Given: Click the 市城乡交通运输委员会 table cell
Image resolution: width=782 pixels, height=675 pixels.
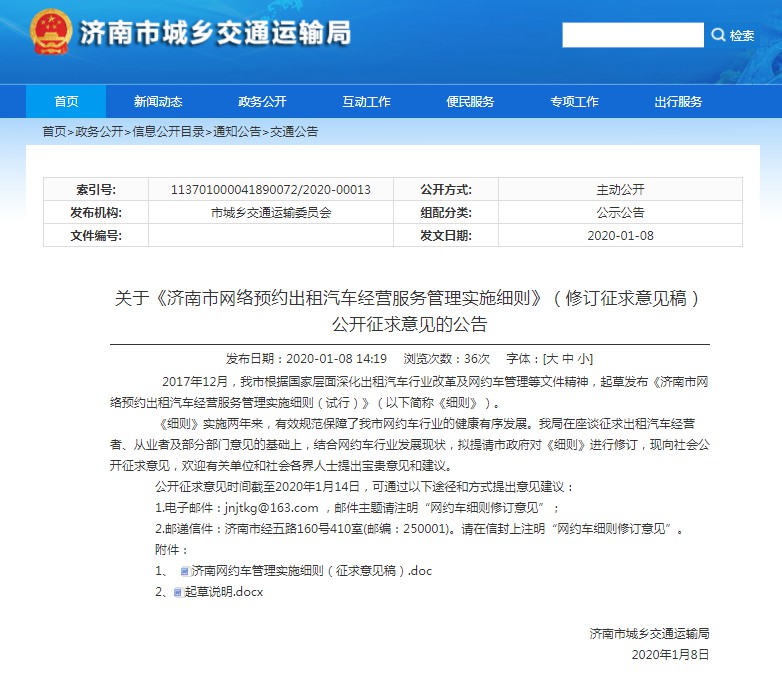Looking at the screenshot, I should 271,213.
